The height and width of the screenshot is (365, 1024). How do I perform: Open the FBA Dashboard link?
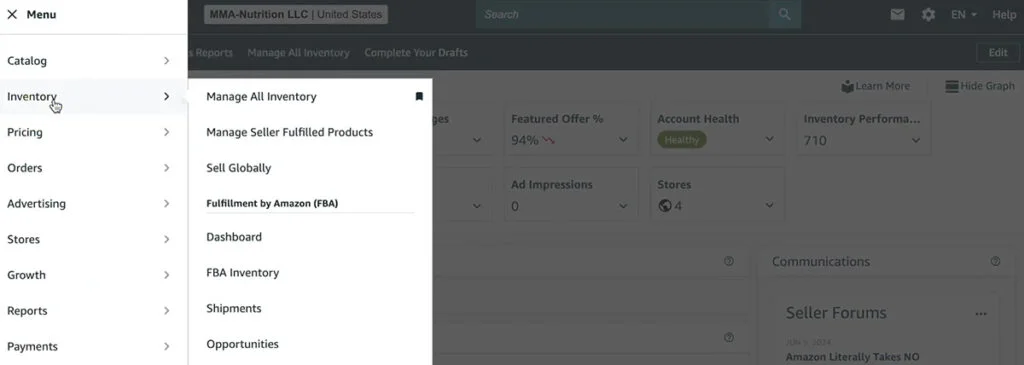point(234,237)
